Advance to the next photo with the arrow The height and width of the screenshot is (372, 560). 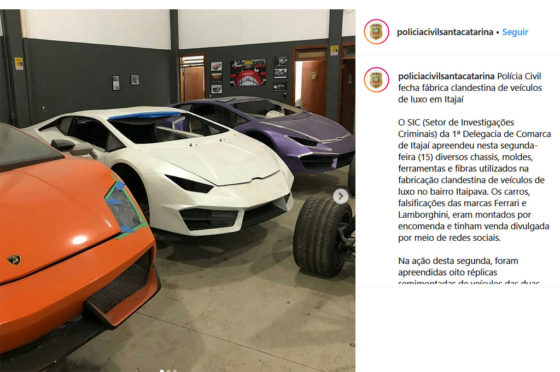point(341,196)
